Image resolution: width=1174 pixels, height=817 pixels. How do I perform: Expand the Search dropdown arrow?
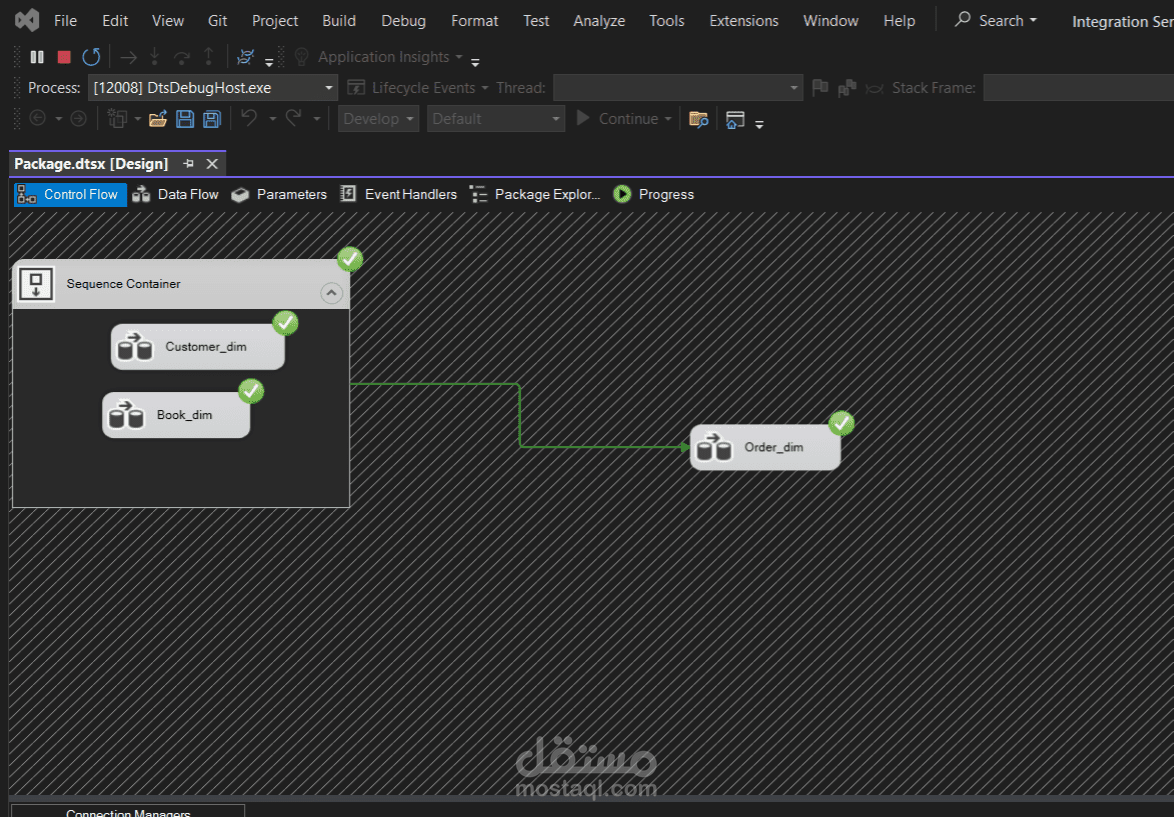pos(1033,21)
